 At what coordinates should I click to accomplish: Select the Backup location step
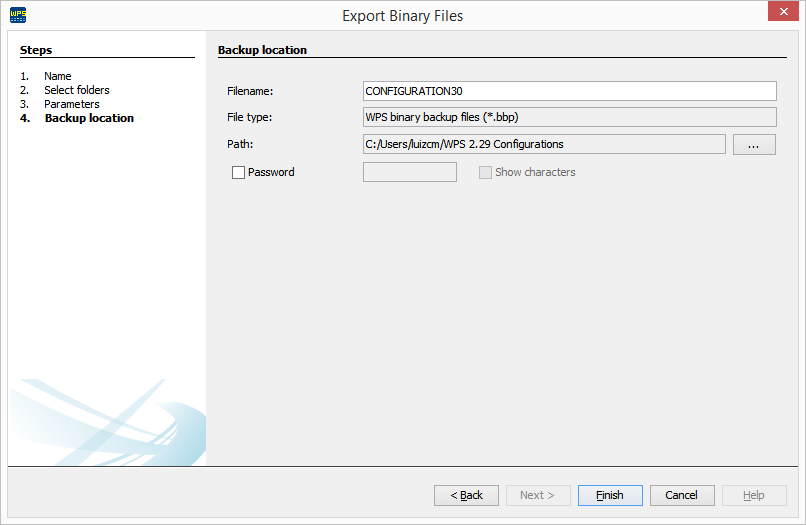click(x=89, y=118)
